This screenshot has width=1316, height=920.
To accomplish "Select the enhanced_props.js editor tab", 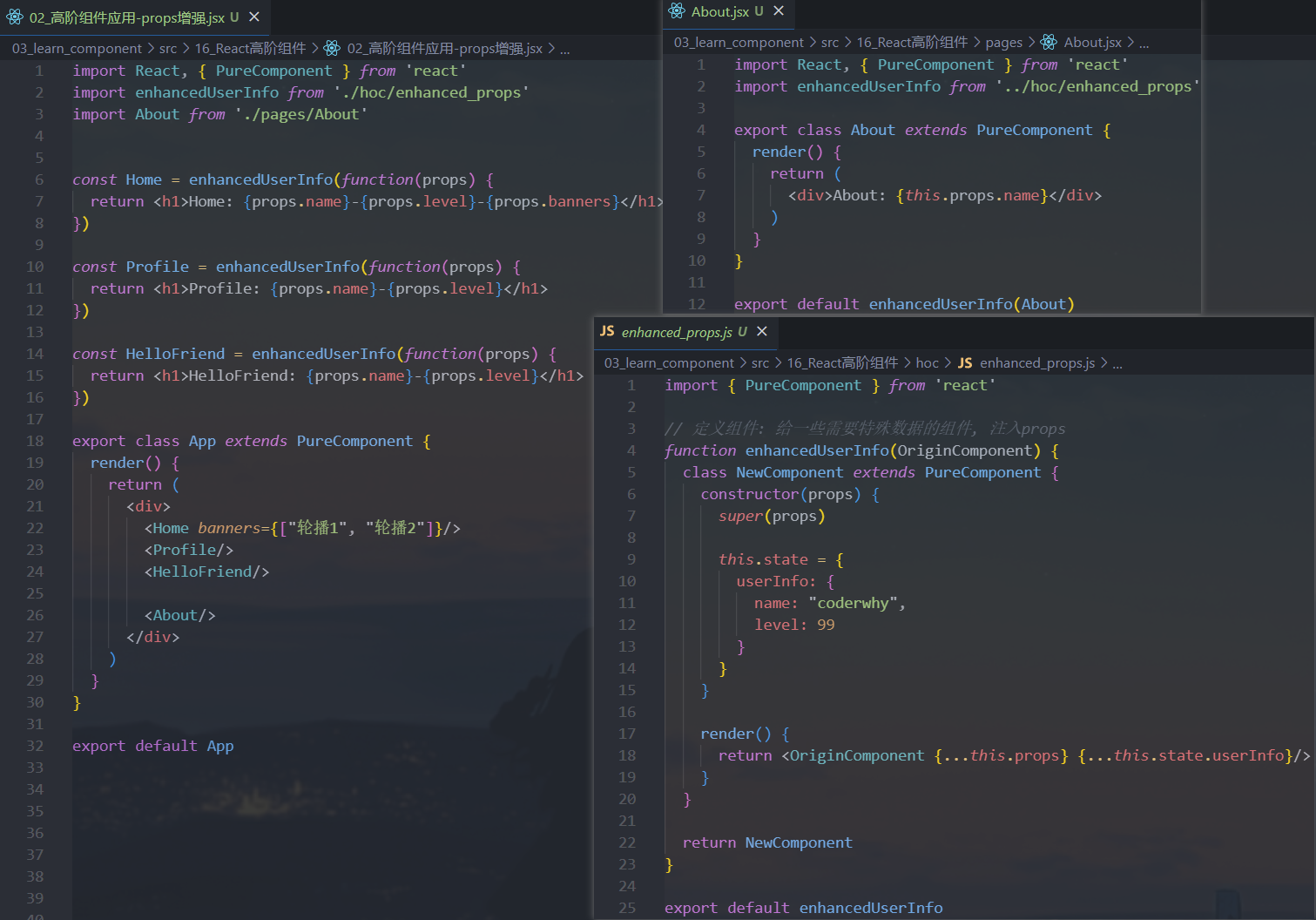I will pyautogui.click(x=685, y=331).
